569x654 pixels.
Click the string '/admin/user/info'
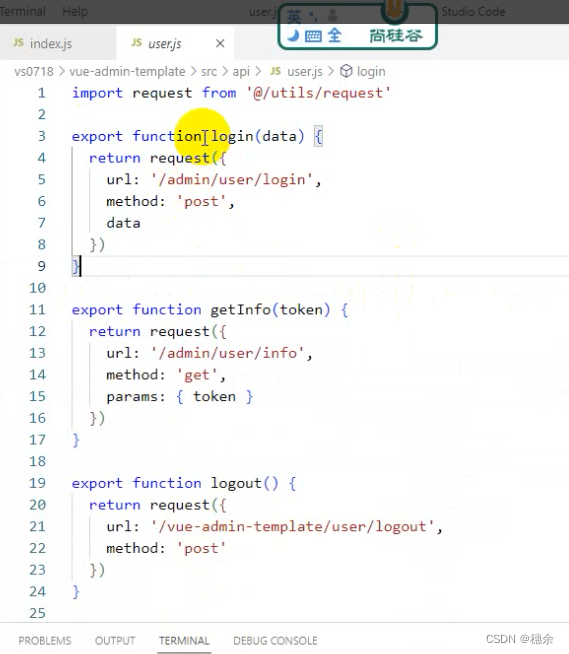227,353
